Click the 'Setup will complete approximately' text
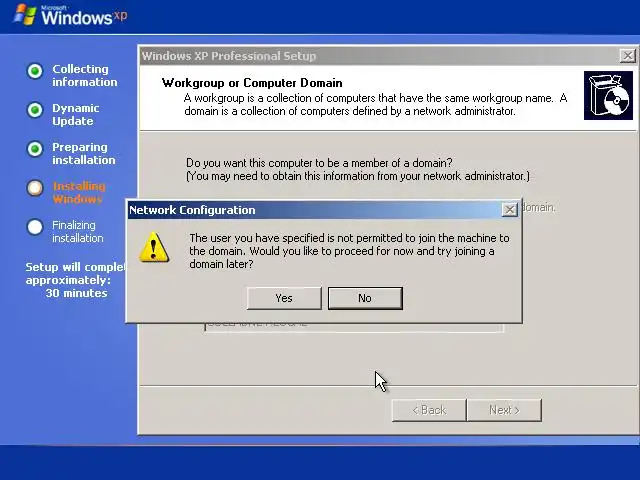Viewport: 640px width, 480px height. (x=76, y=273)
